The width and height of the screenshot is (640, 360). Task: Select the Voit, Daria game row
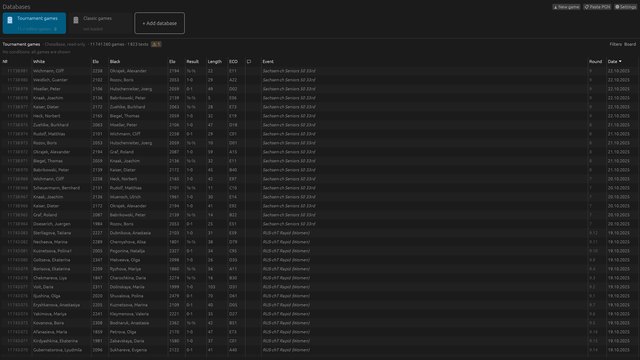[x=320, y=287]
